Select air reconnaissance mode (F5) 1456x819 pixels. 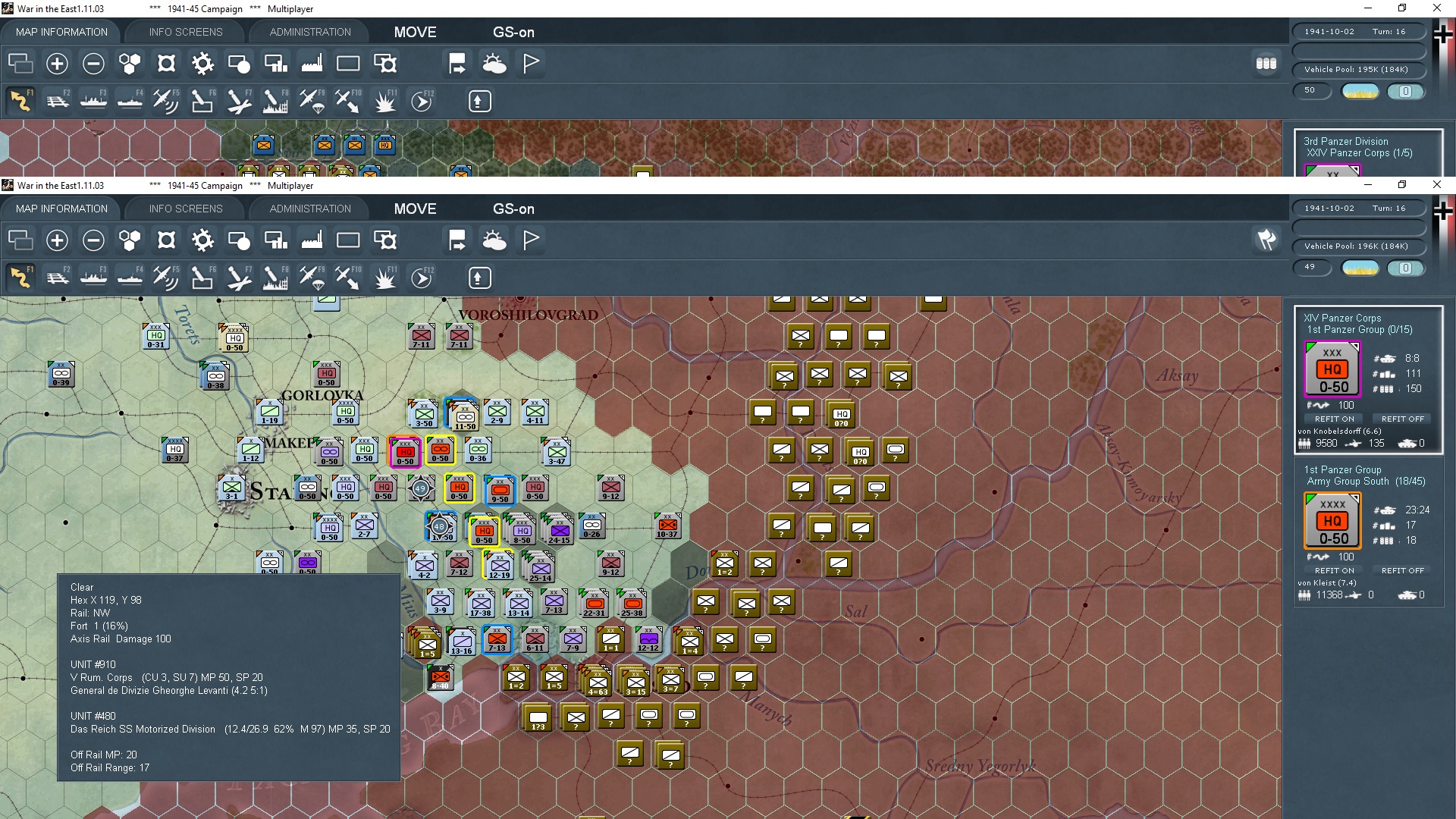click(x=166, y=277)
